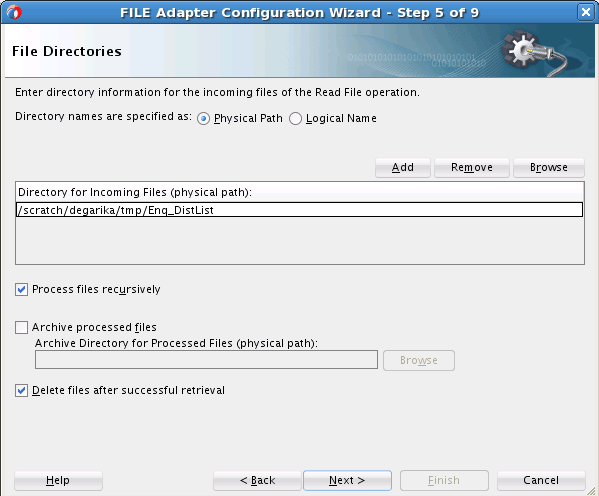
Task: Click Browse beside the archive directory field
Action: coord(419,360)
